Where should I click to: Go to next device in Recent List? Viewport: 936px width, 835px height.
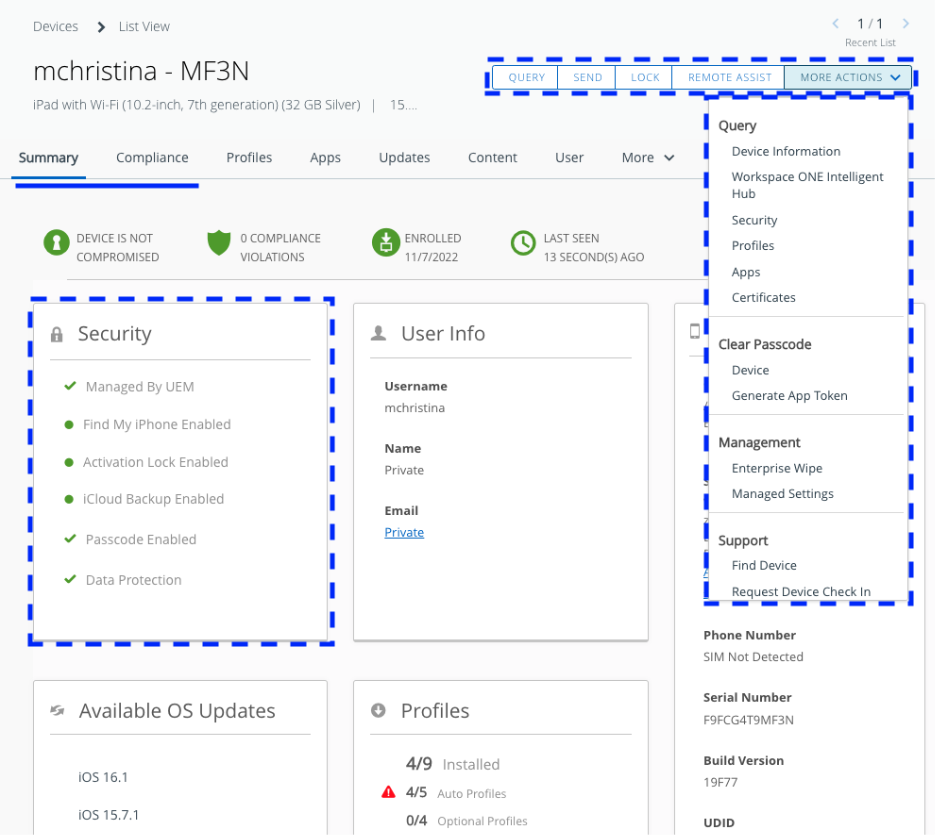[906, 23]
